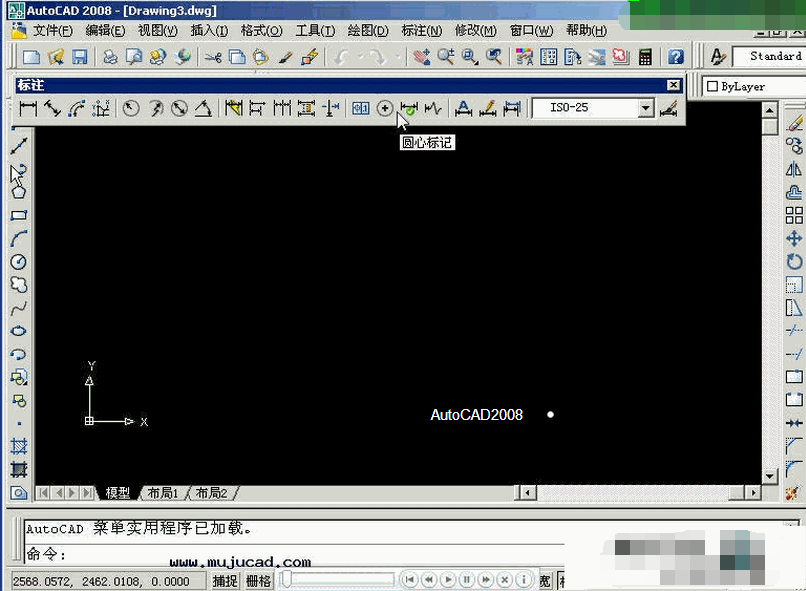This screenshot has height=591, width=806.
Task: Select the Radius Dimension tool
Action: click(x=133, y=108)
